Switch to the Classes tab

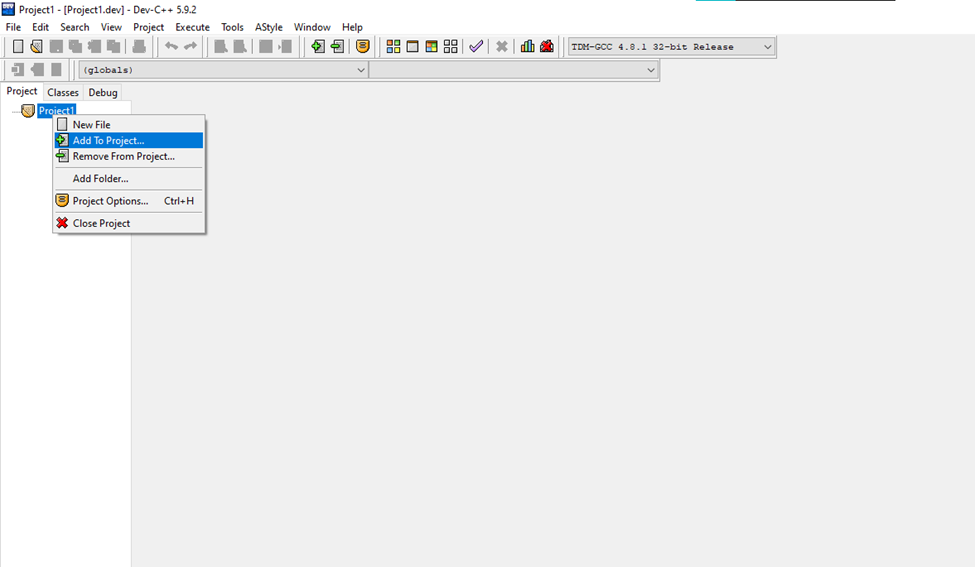63,93
